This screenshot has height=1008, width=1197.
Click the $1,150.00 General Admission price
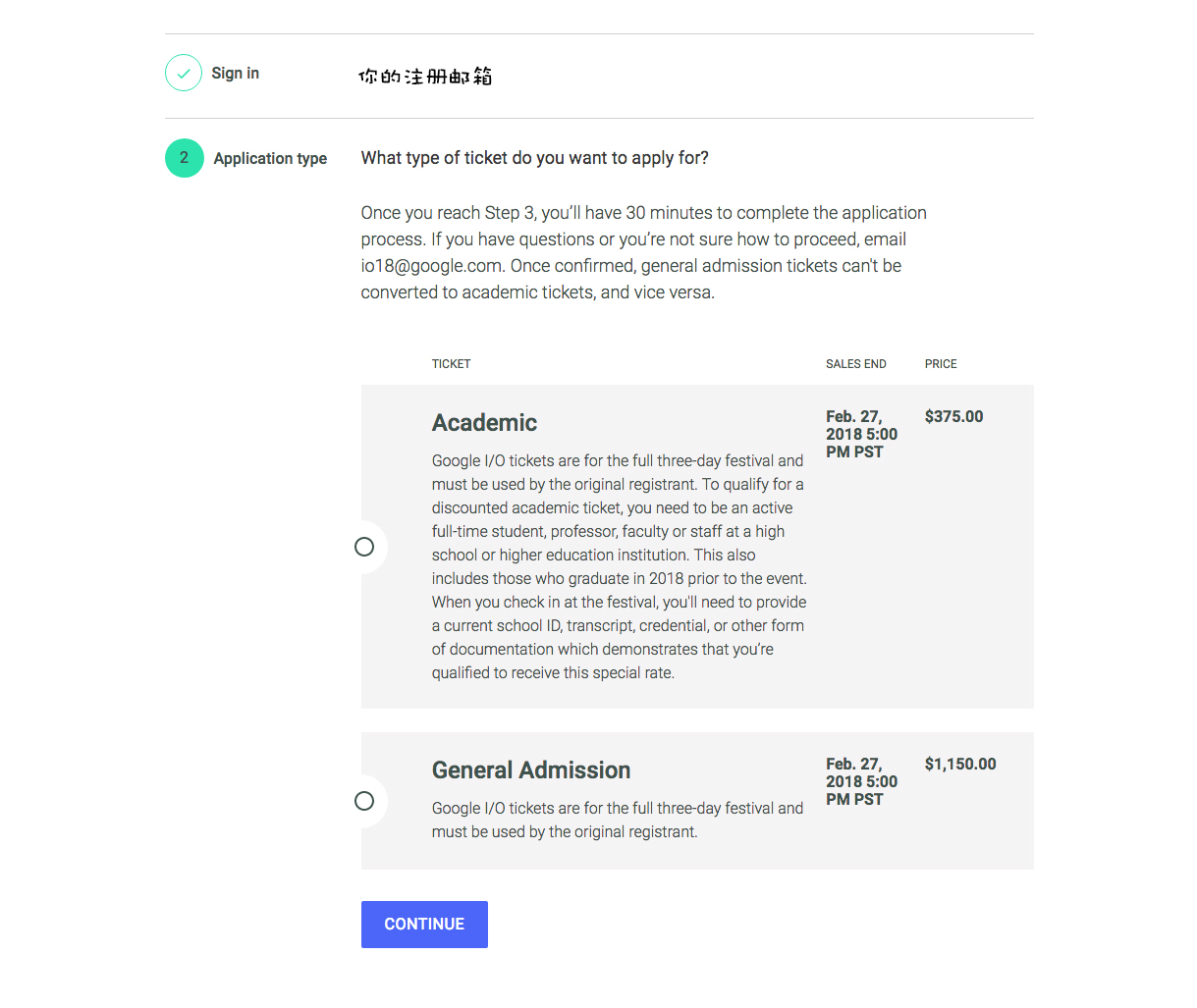[x=960, y=765]
